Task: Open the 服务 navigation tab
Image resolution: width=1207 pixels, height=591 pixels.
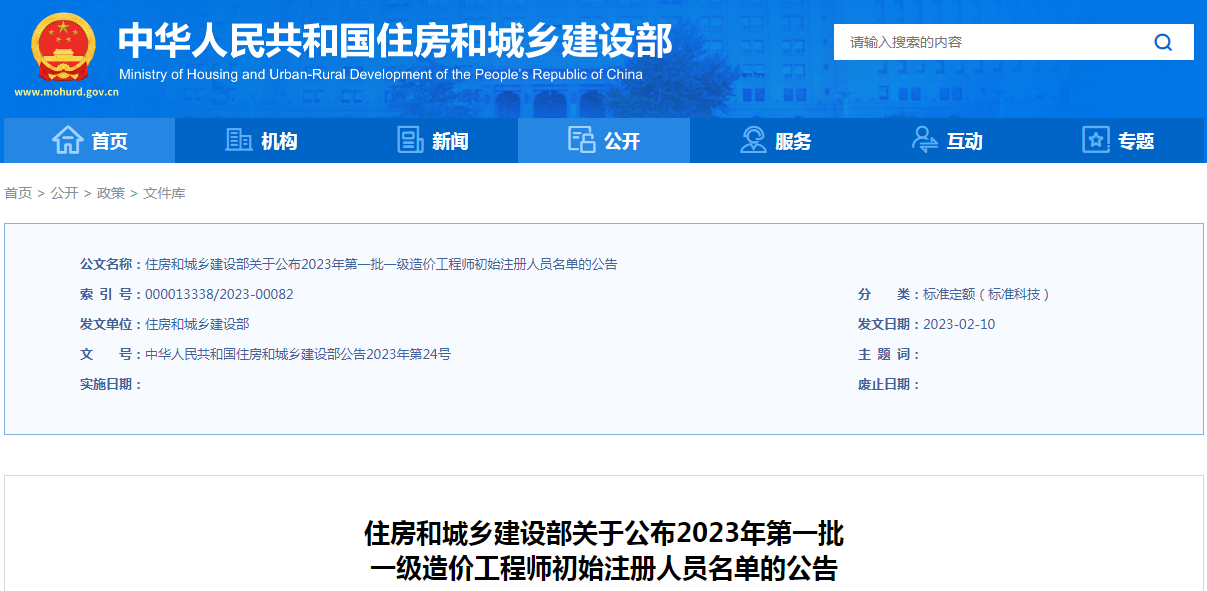Action: coord(775,140)
